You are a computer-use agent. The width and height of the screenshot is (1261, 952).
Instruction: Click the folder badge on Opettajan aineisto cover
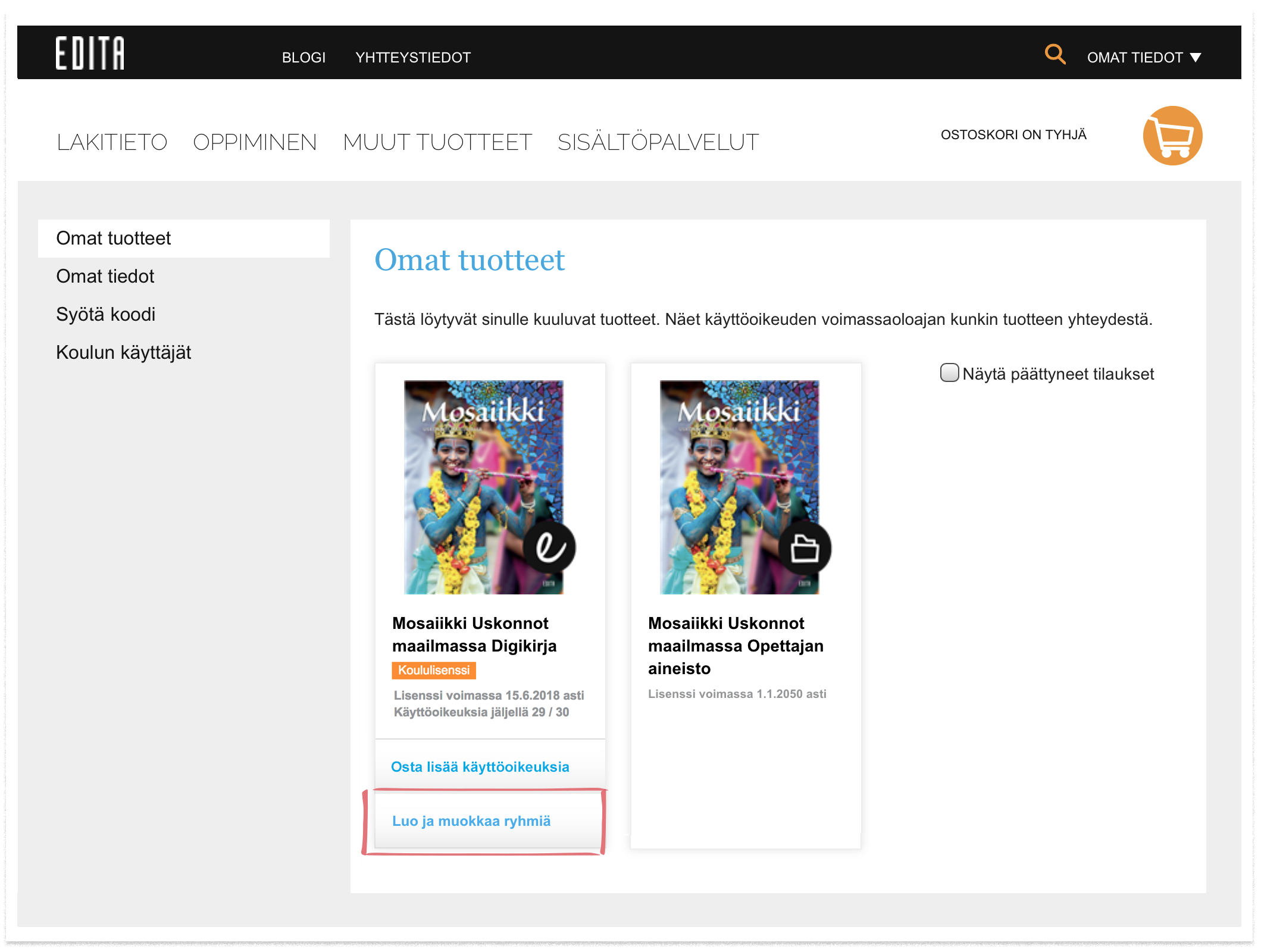pos(805,548)
